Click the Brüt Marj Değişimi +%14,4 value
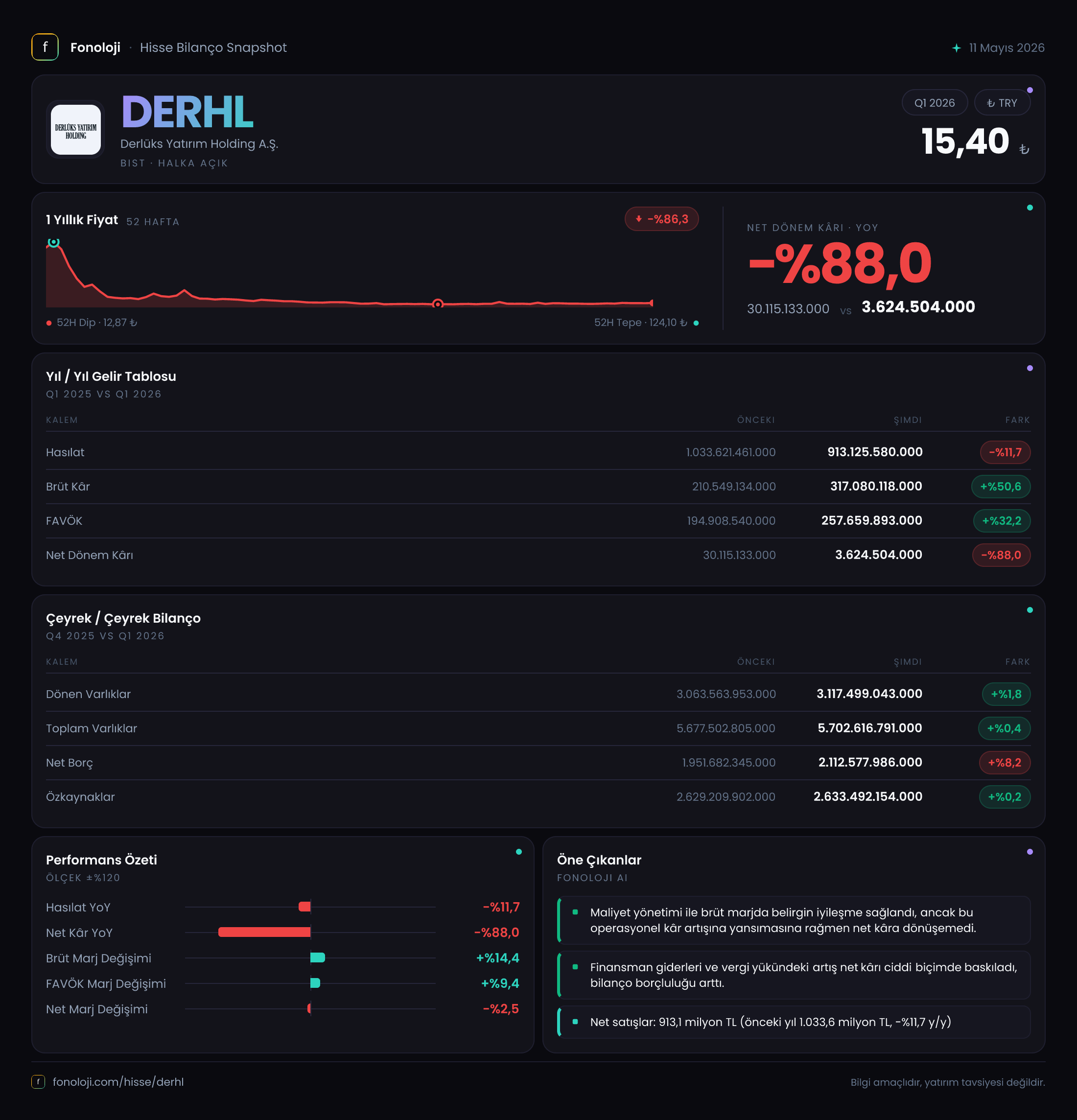Viewport: 1077px width, 1120px height. click(x=498, y=957)
